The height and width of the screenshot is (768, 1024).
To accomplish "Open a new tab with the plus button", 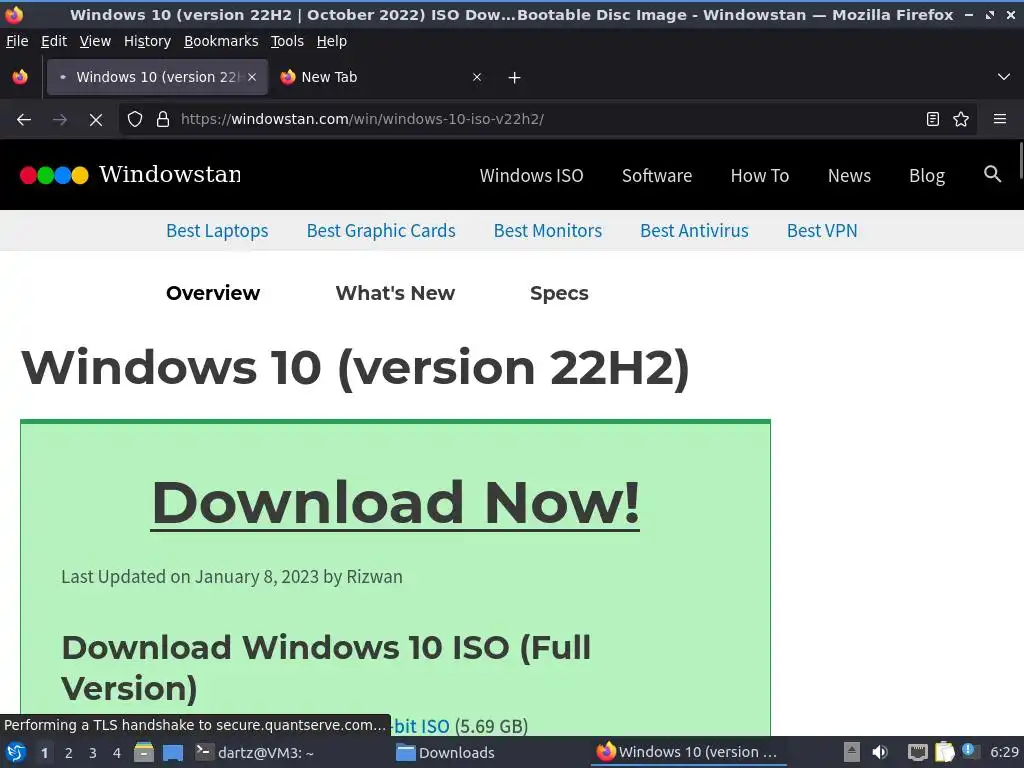I will 515,78.
